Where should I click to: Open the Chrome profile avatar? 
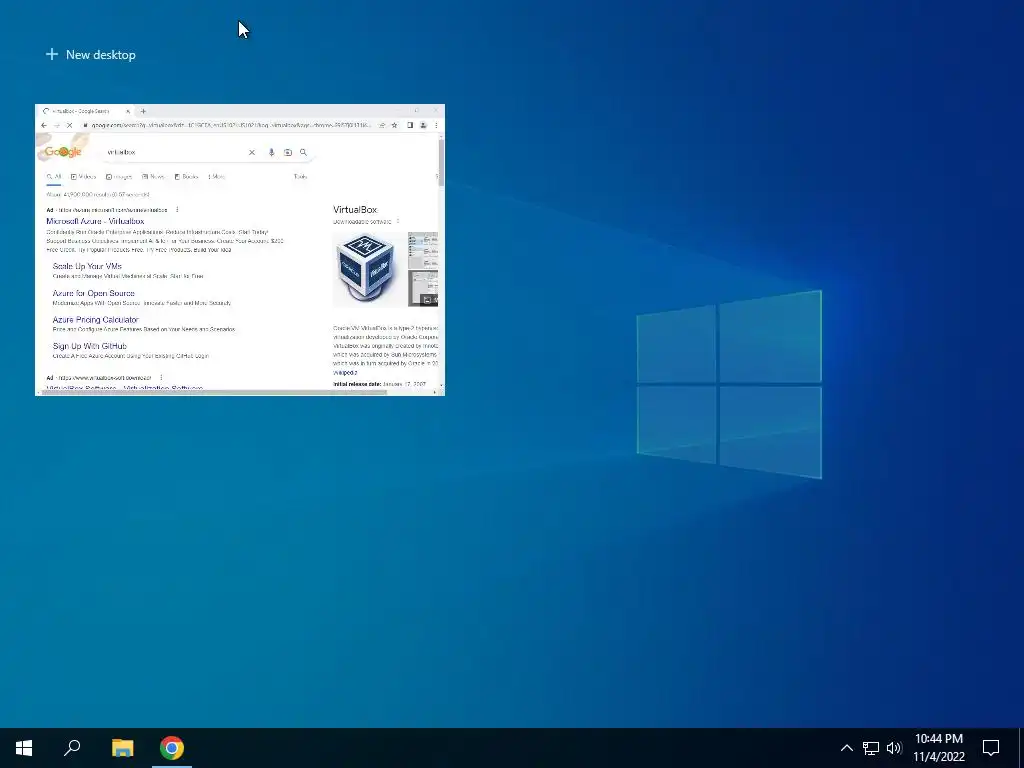coord(423,125)
